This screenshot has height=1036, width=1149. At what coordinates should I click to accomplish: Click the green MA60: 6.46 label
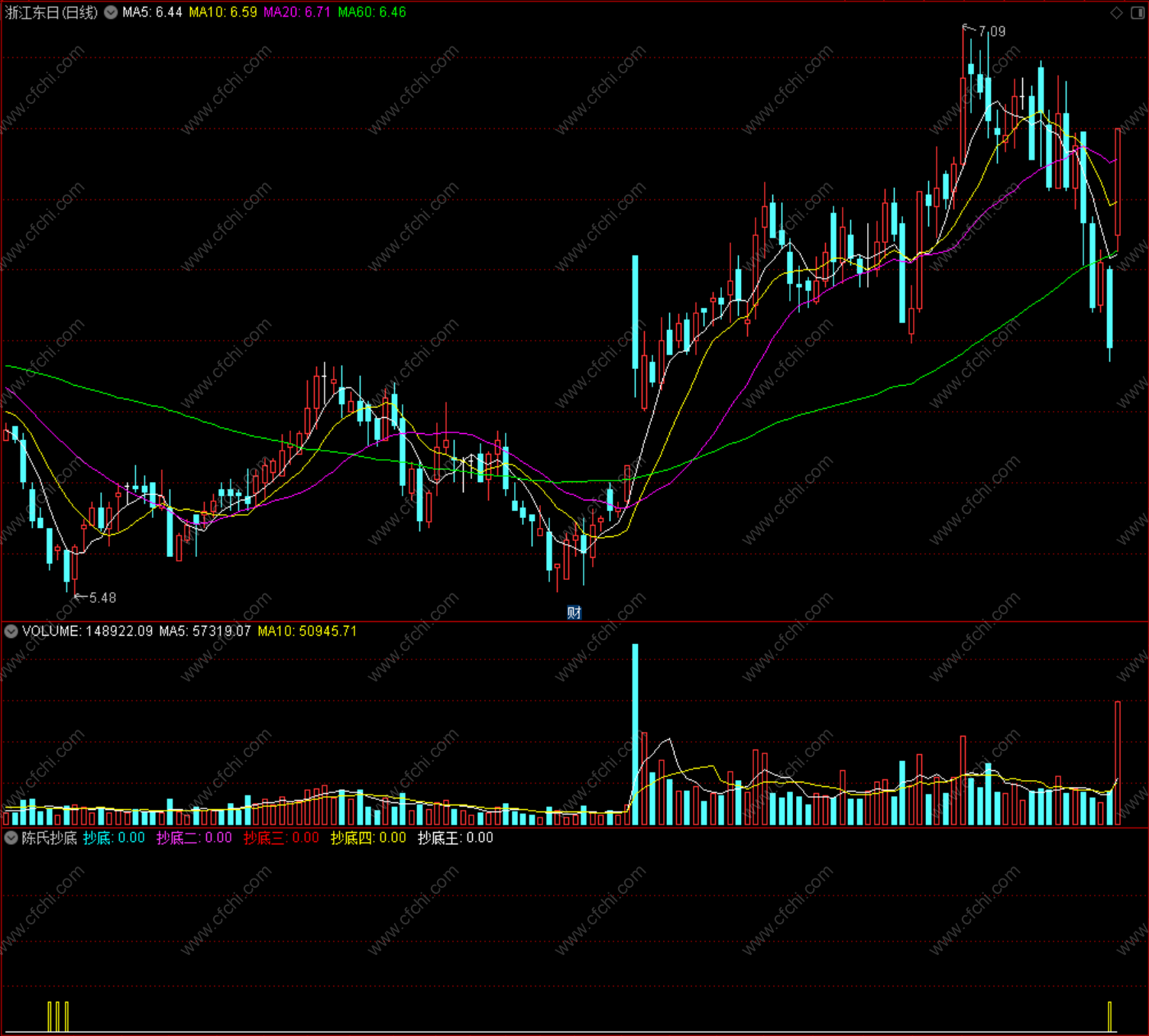[x=372, y=12]
